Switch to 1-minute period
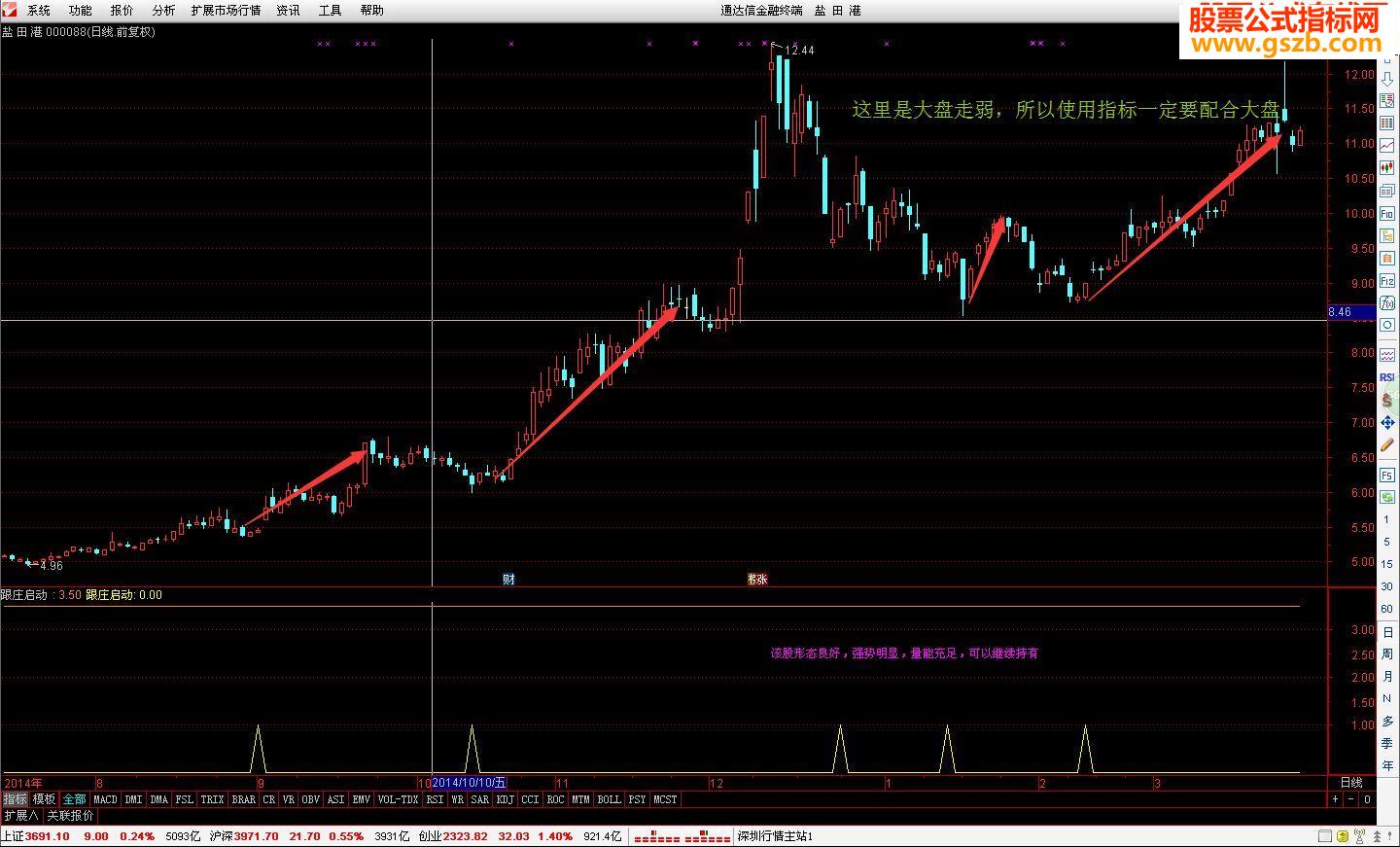This screenshot has width=1400, height=847. click(x=1387, y=519)
